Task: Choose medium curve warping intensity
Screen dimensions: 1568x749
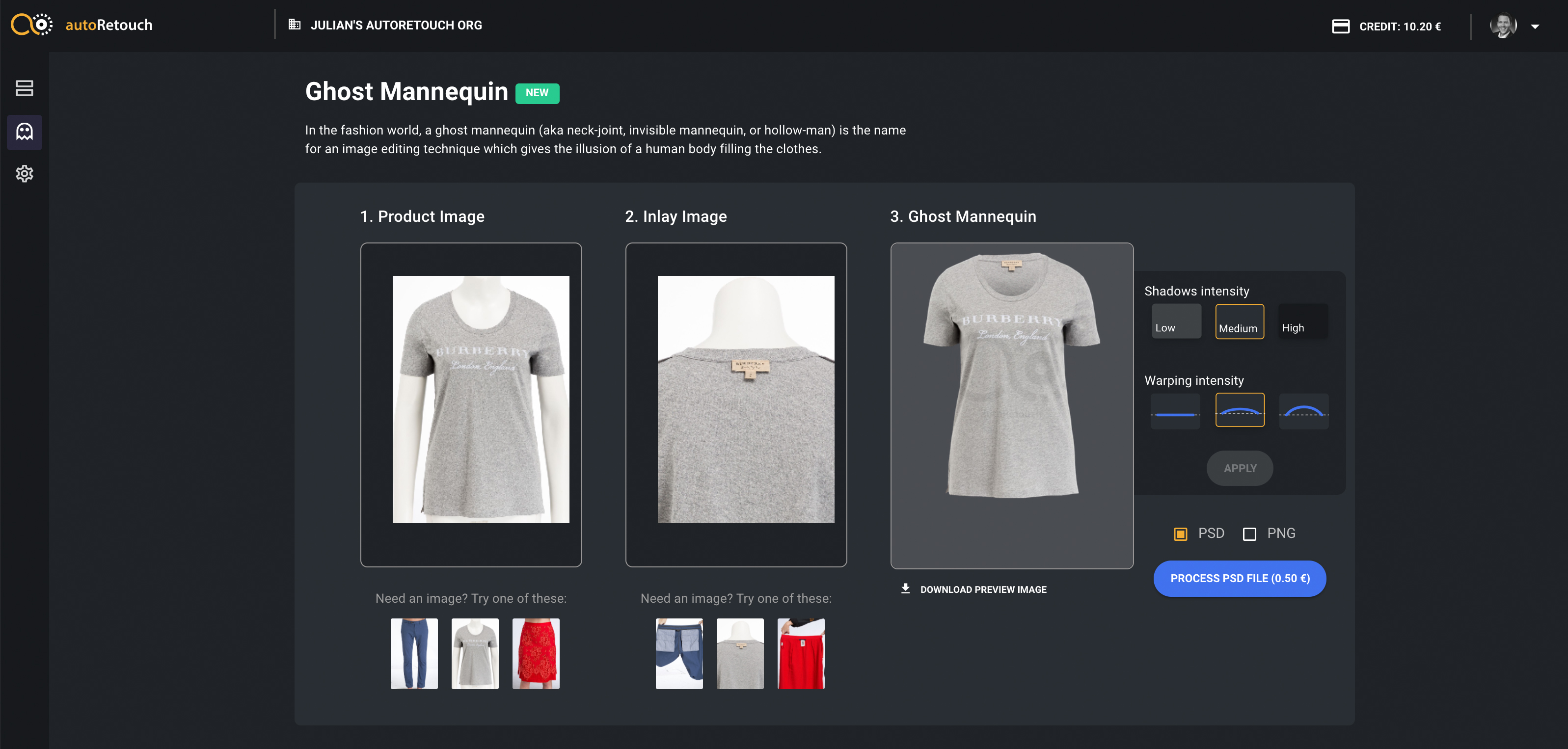Action: [x=1239, y=410]
